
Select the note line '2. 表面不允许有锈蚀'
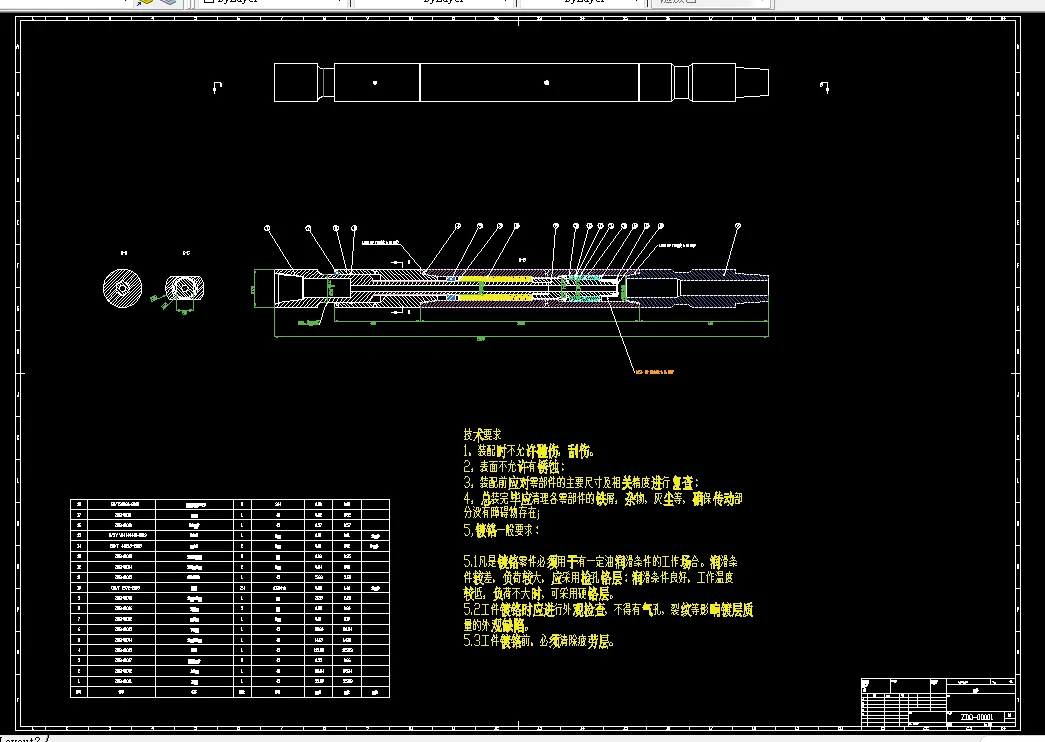coord(514,467)
